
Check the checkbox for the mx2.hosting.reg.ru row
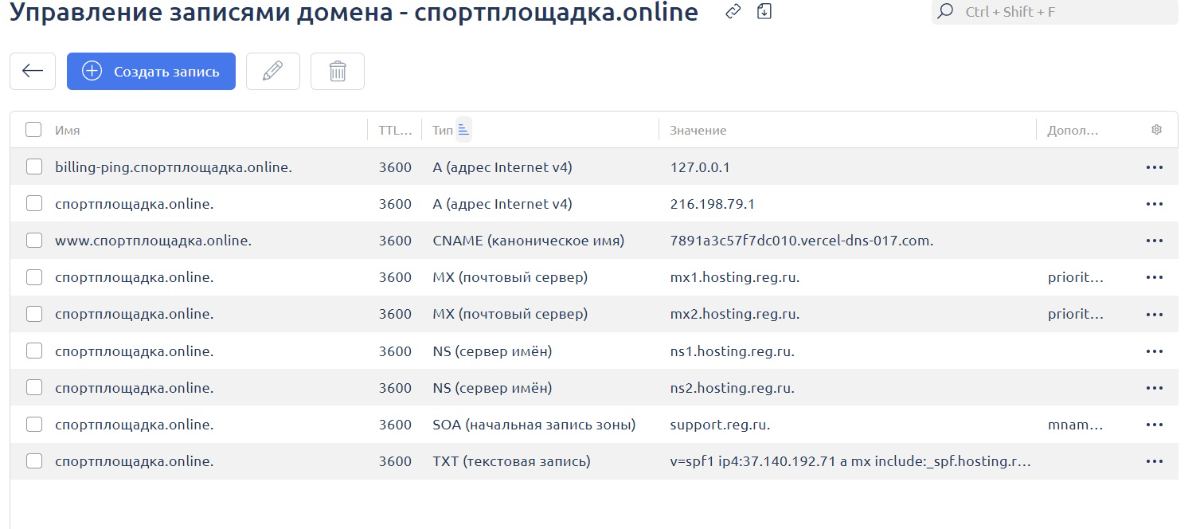pyautogui.click(x=33, y=314)
